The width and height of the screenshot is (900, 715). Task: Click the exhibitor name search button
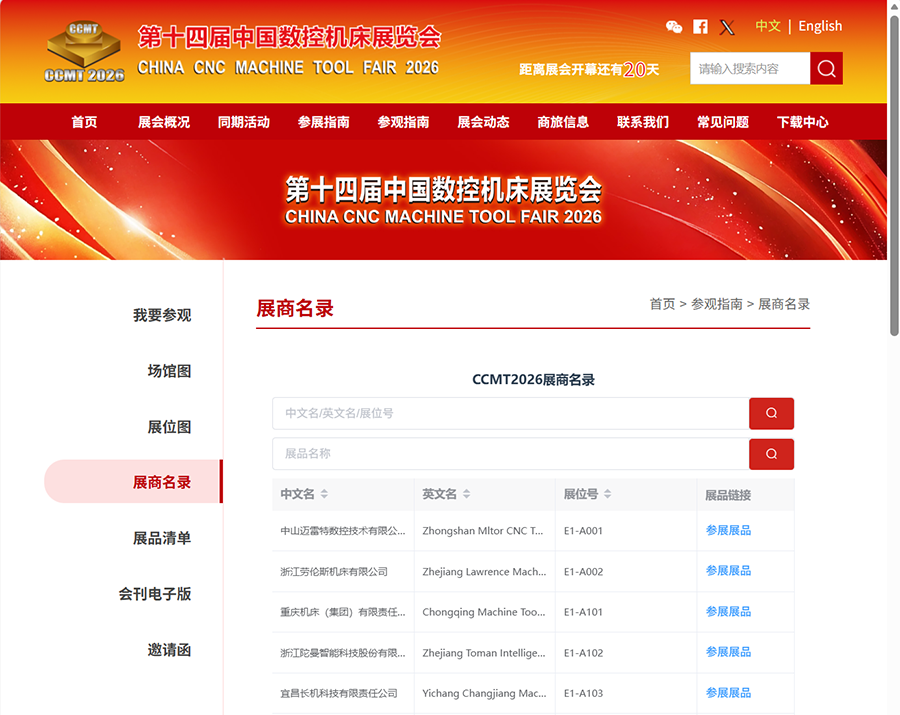[771, 413]
